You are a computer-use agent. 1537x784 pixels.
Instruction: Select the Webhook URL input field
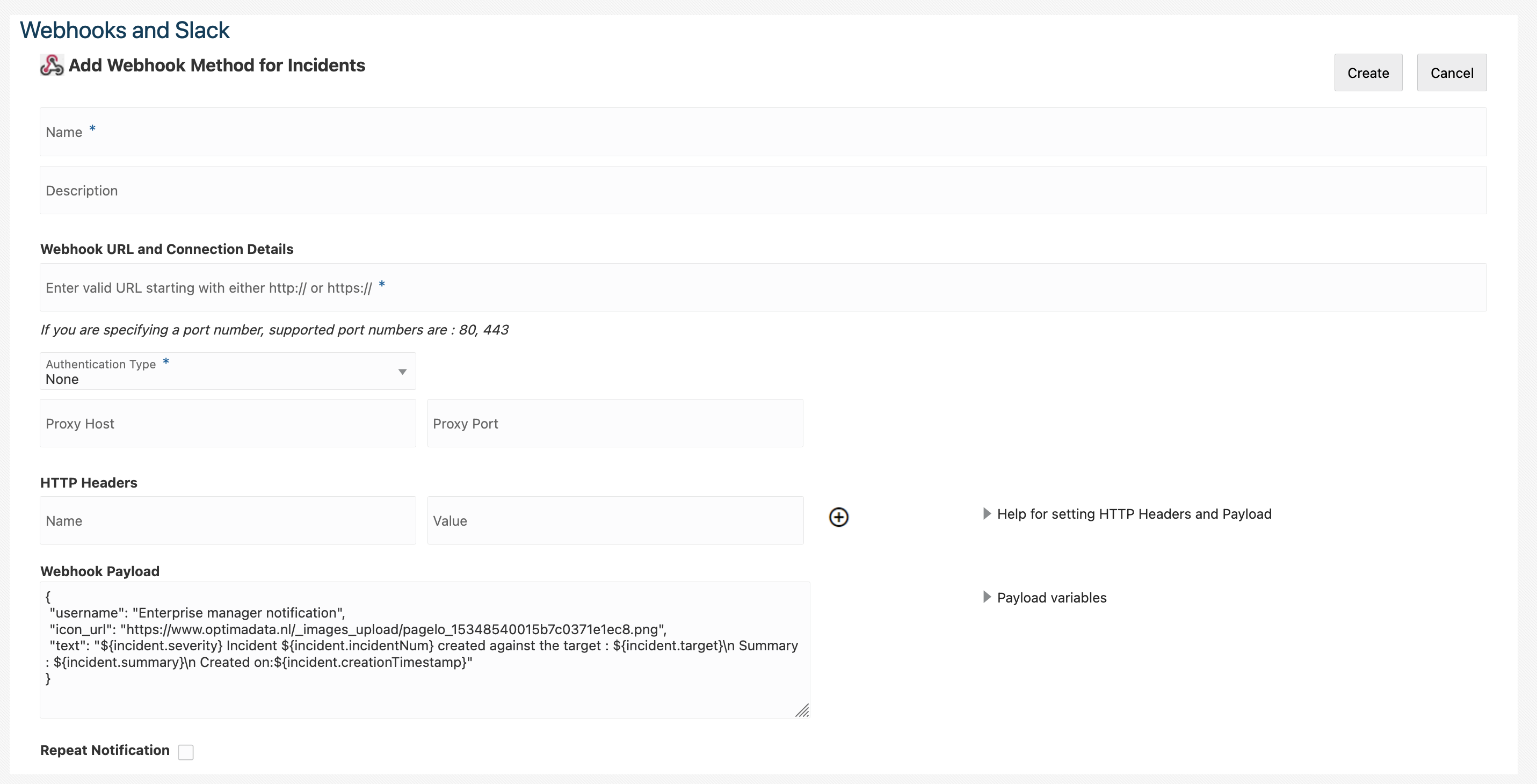click(763, 288)
